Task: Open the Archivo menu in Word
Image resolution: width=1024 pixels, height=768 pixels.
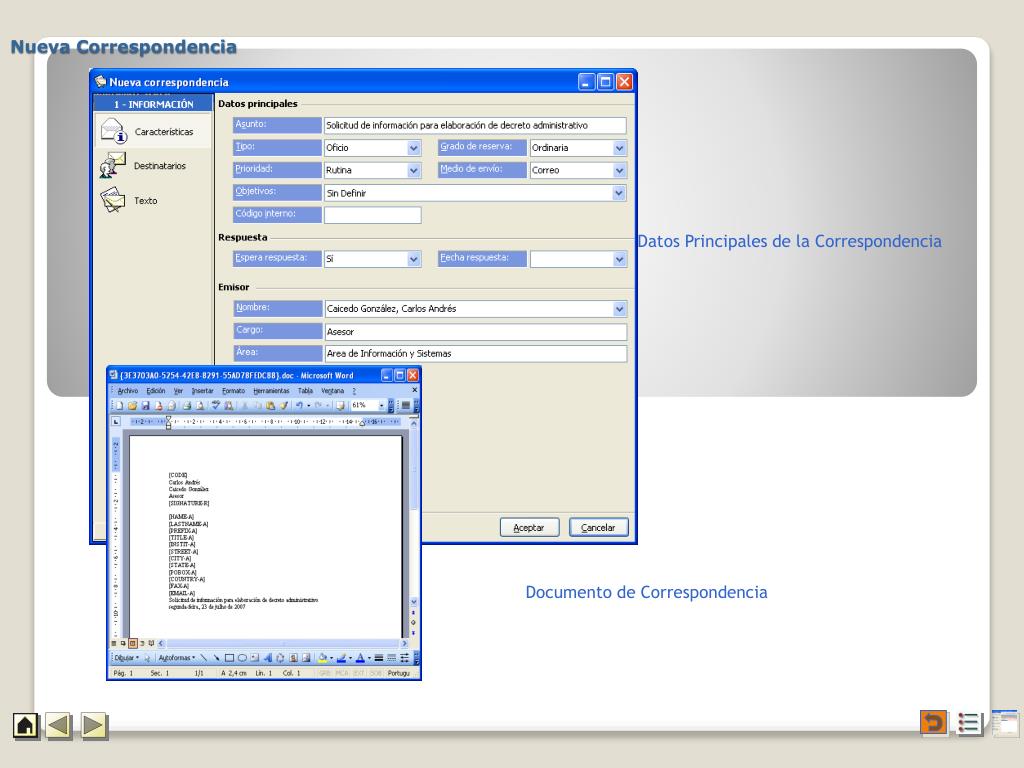Action: [x=128, y=391]
